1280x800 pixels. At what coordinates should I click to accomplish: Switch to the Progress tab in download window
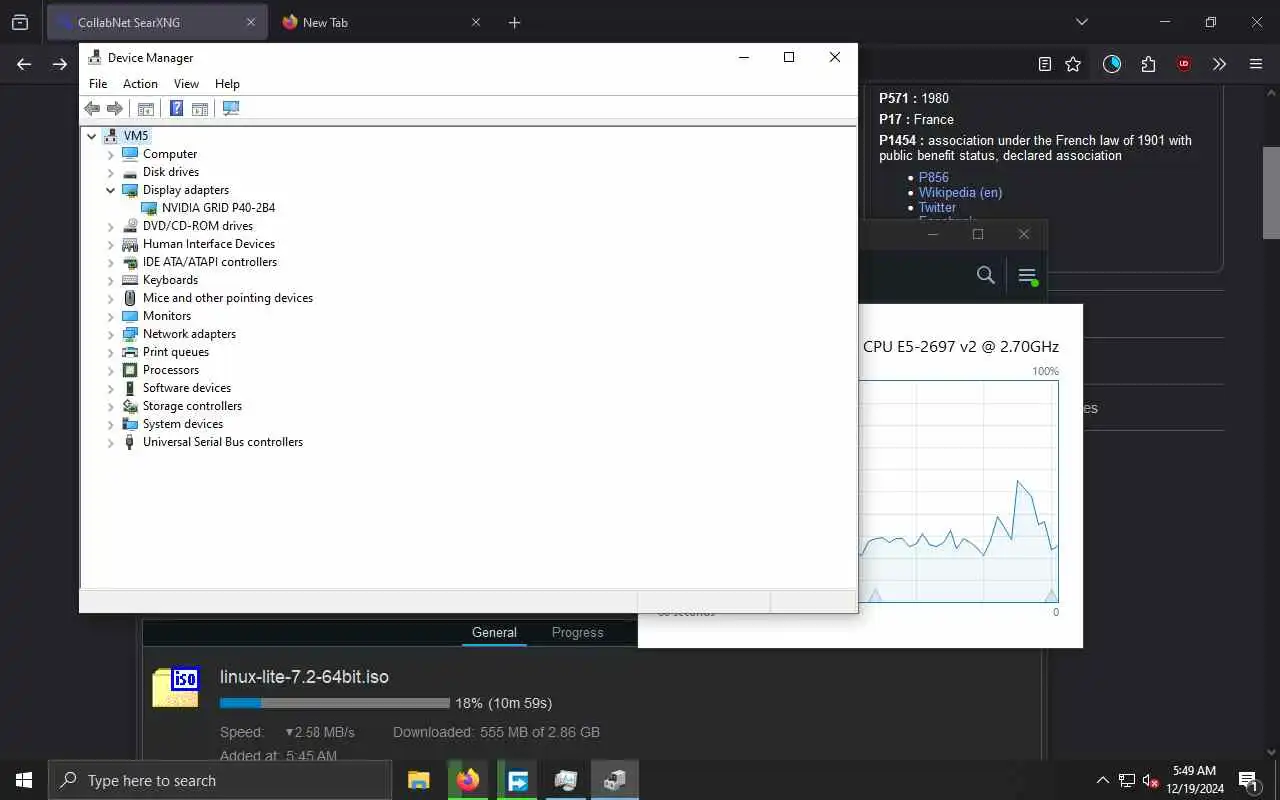click(577, 632)
